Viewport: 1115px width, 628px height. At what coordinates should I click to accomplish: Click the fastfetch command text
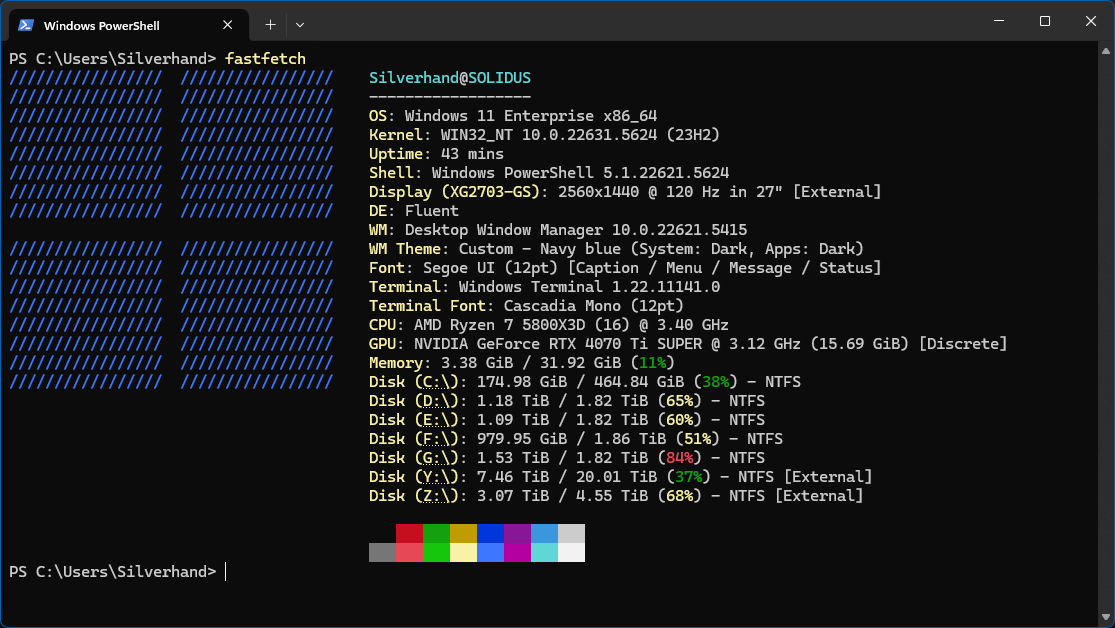click(265, 58)
